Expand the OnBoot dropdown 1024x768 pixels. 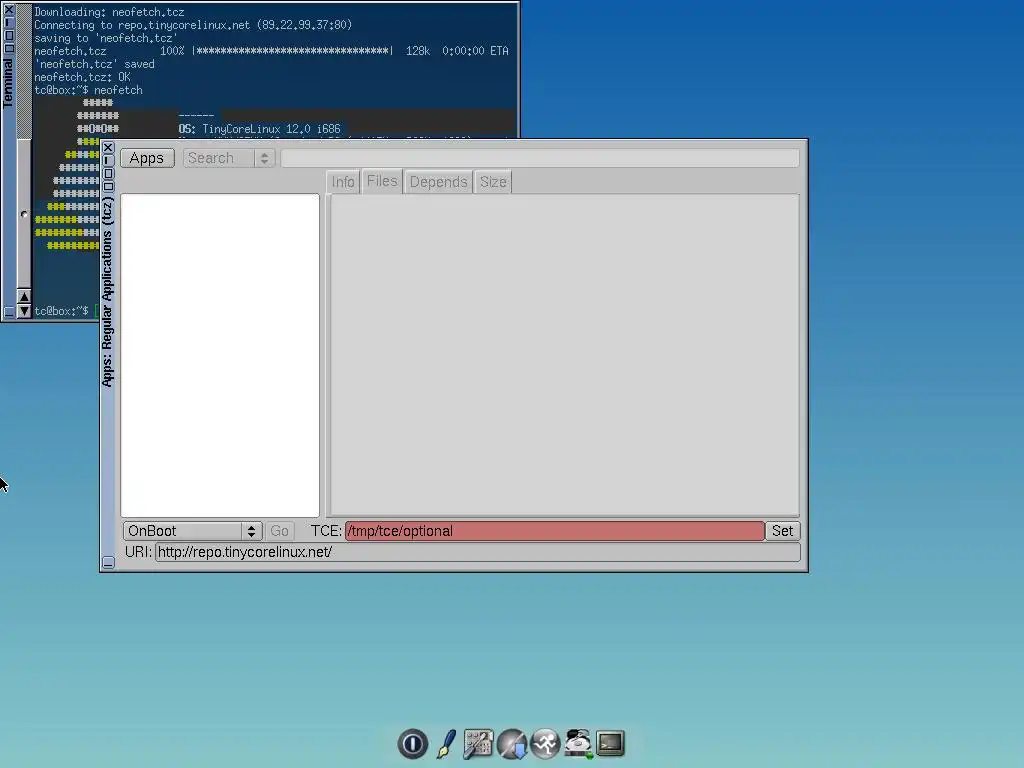pyautogui.click(x=193, y=531)
